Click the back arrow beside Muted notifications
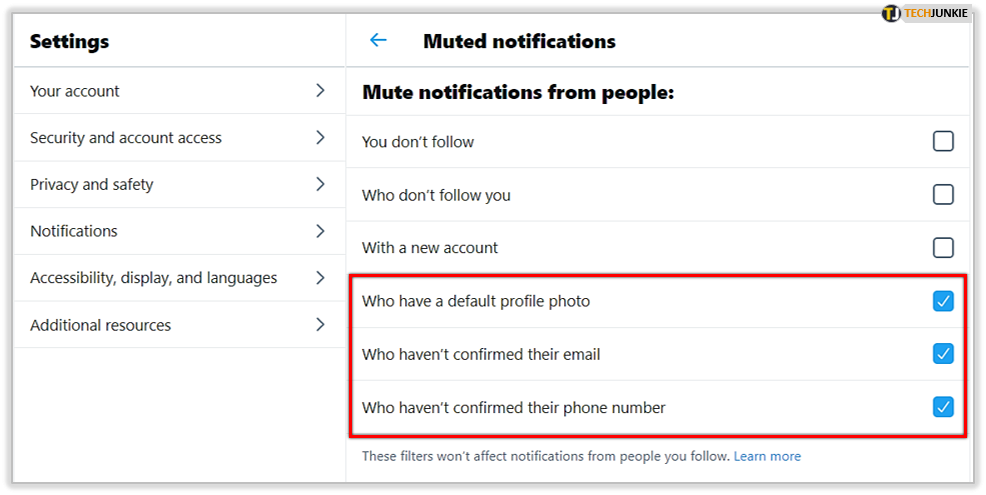Screen dimensions: 986x495 [378, 41]
